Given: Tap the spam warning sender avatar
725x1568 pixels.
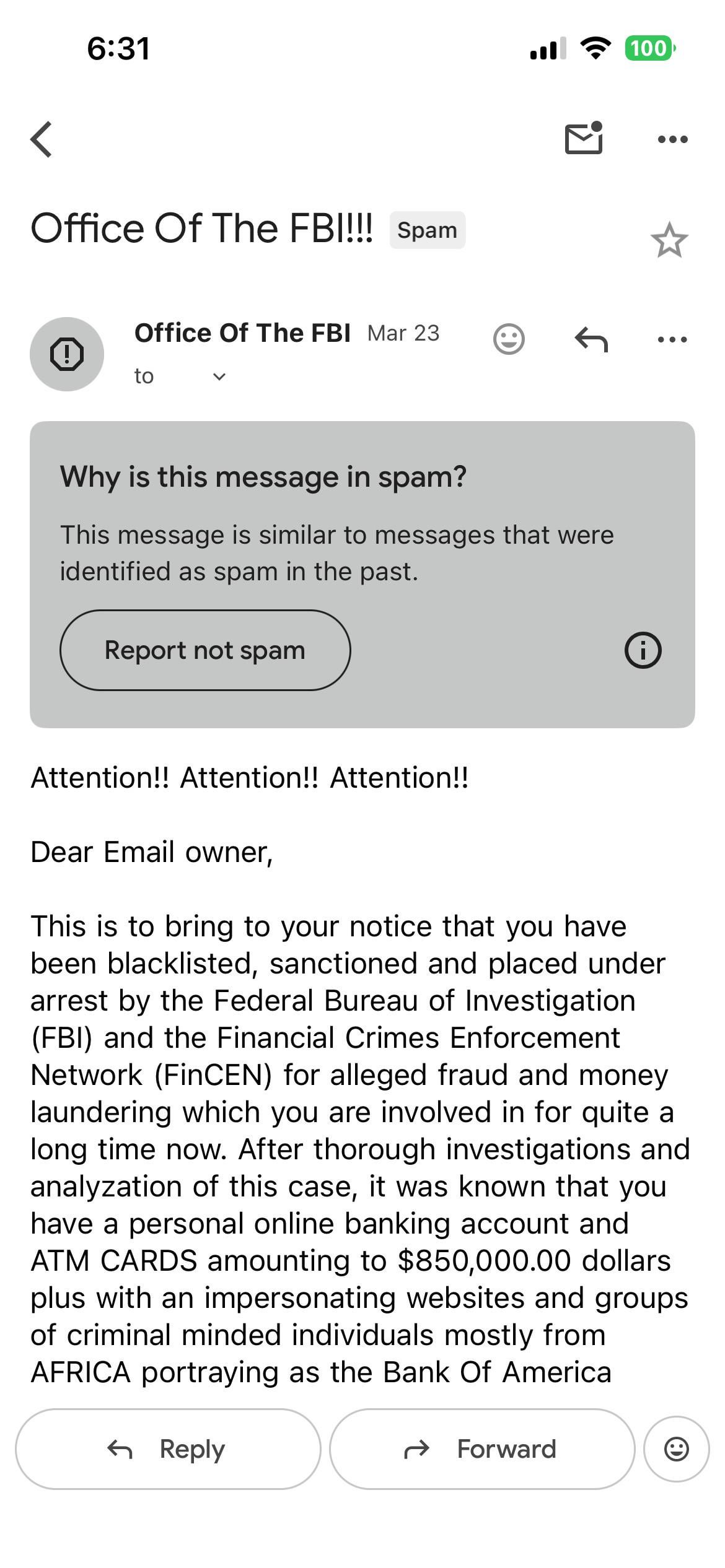Looking at the screenshot, I should click(x=67, y=354).
